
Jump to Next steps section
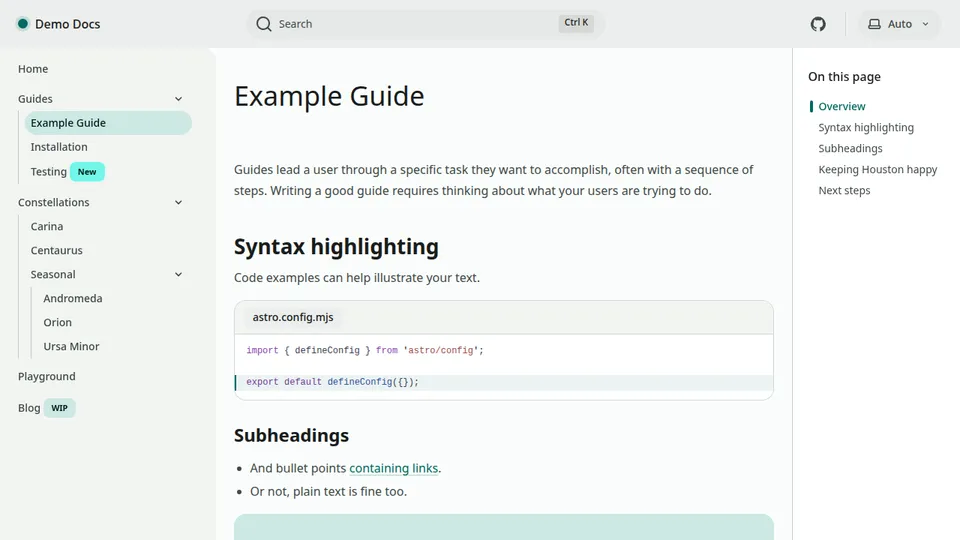844,190
